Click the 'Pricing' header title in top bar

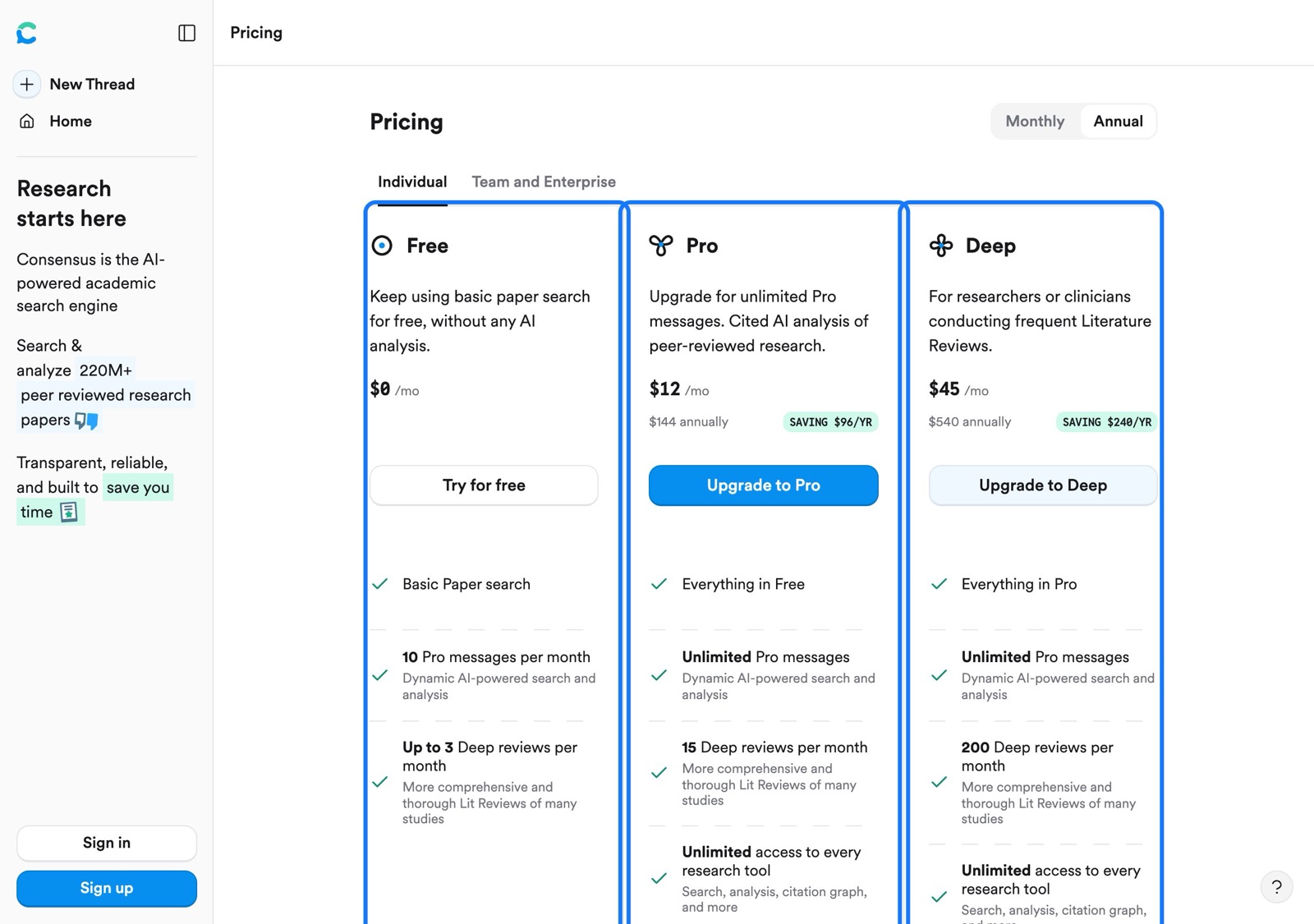(x=256, y=33)
